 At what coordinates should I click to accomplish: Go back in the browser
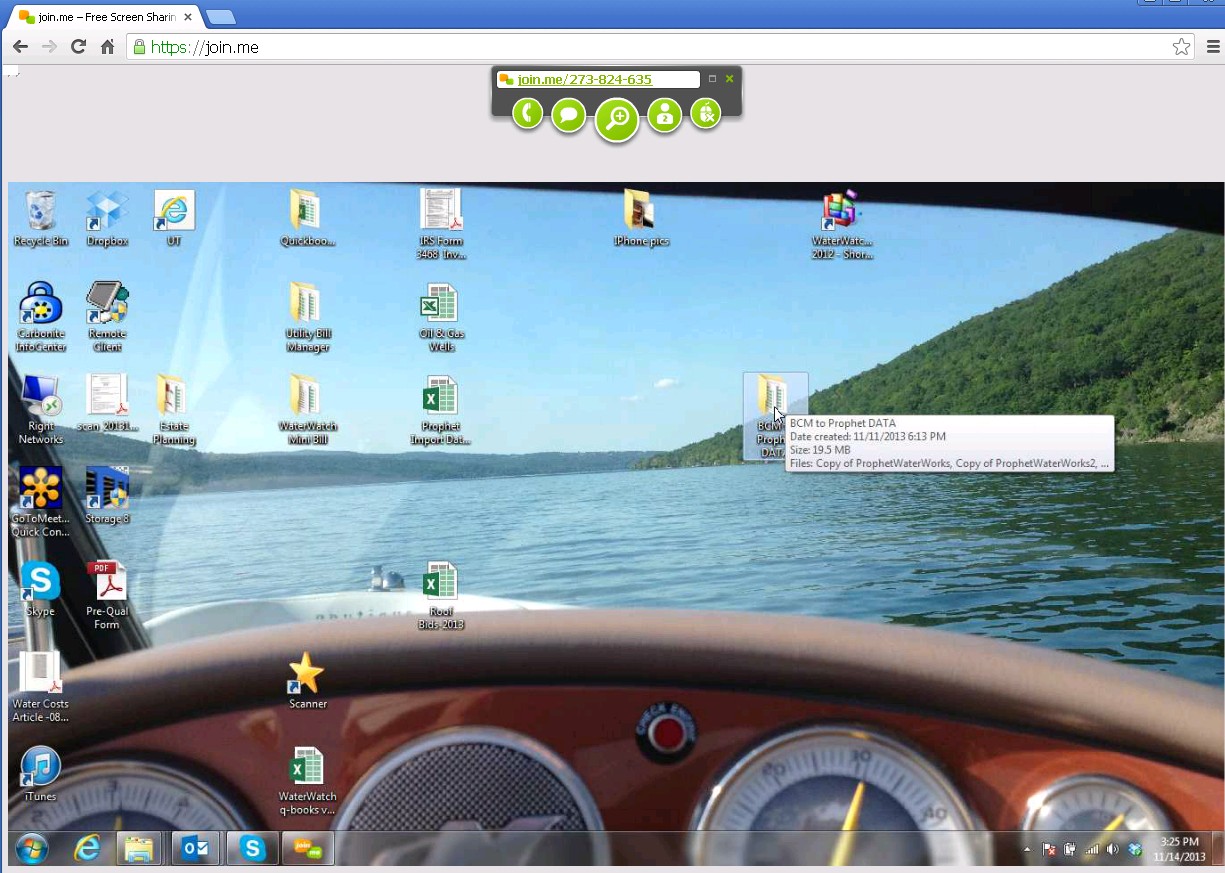point(20,46)
